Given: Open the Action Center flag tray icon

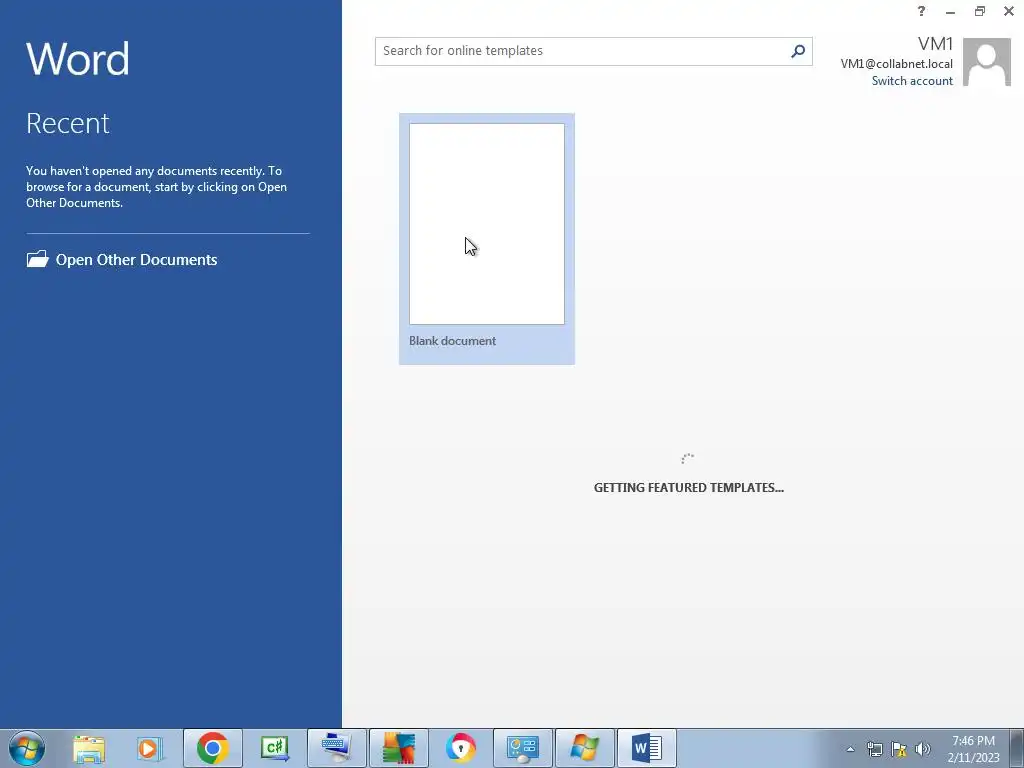Looking at the screenshot, I should pos(899,749).
